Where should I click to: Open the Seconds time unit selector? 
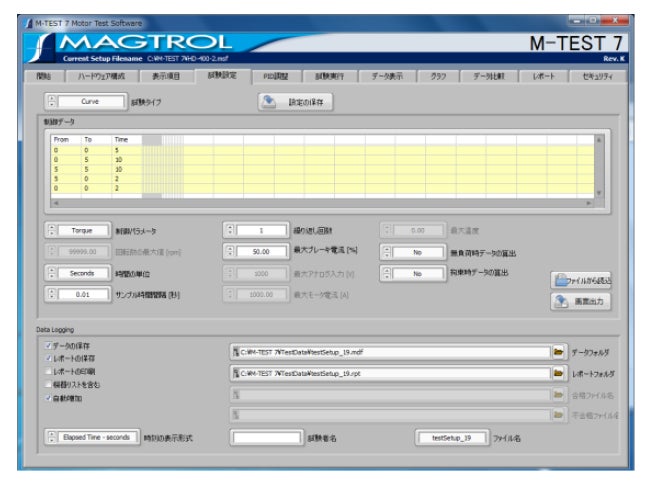[78, 273]
